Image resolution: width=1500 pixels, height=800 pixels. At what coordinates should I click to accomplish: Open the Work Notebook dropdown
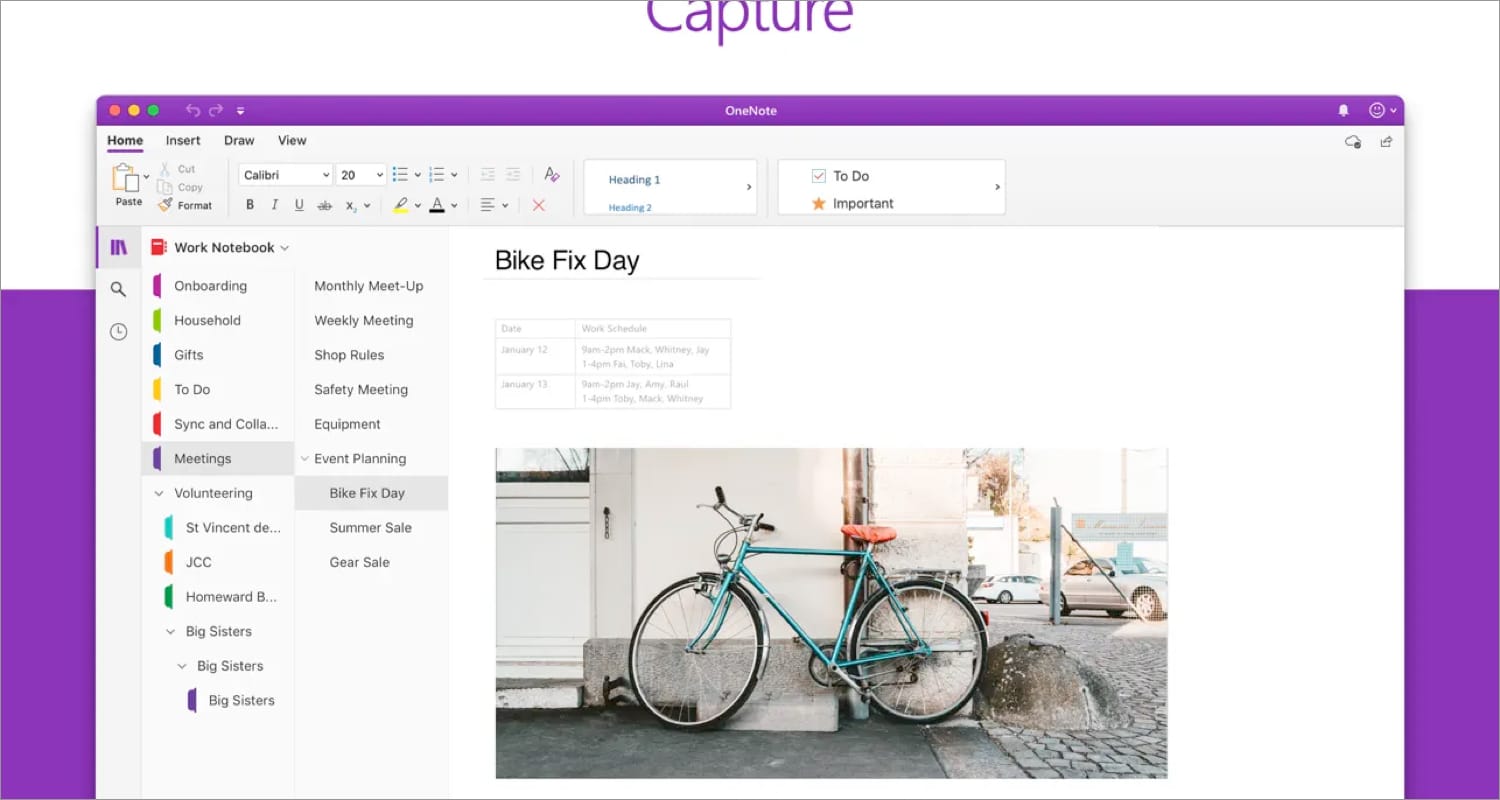(x=220, y=247)
